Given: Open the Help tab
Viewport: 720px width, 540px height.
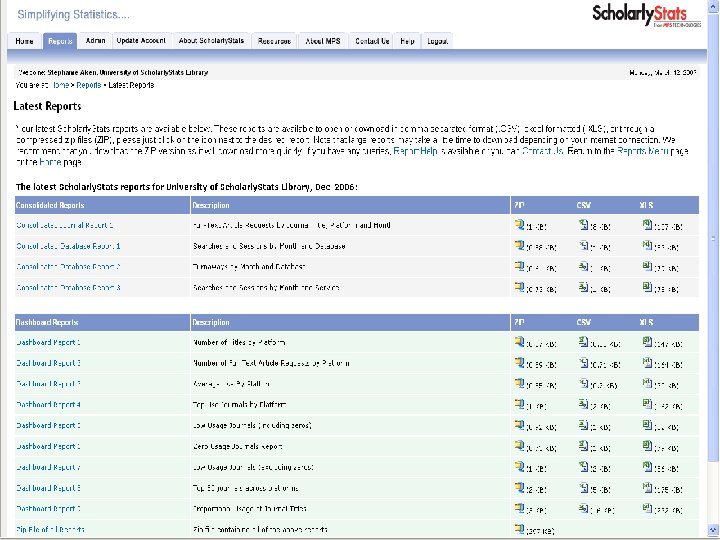Looking at the screenshot, I should click(407, 41).
